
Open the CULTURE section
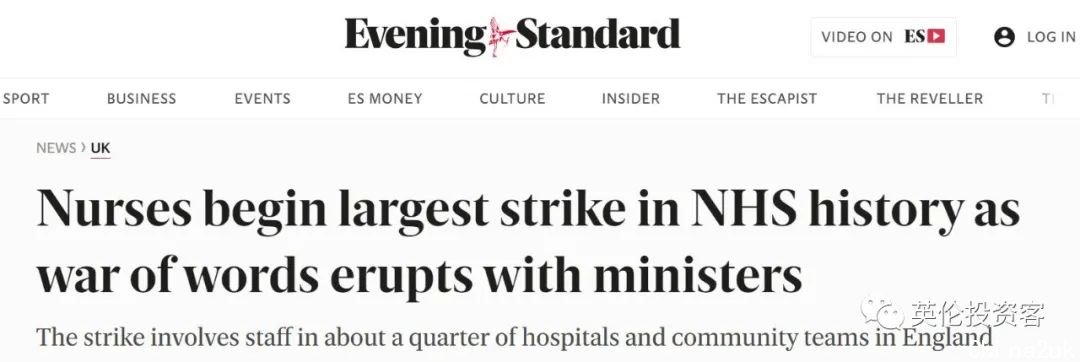pos(512,98)
